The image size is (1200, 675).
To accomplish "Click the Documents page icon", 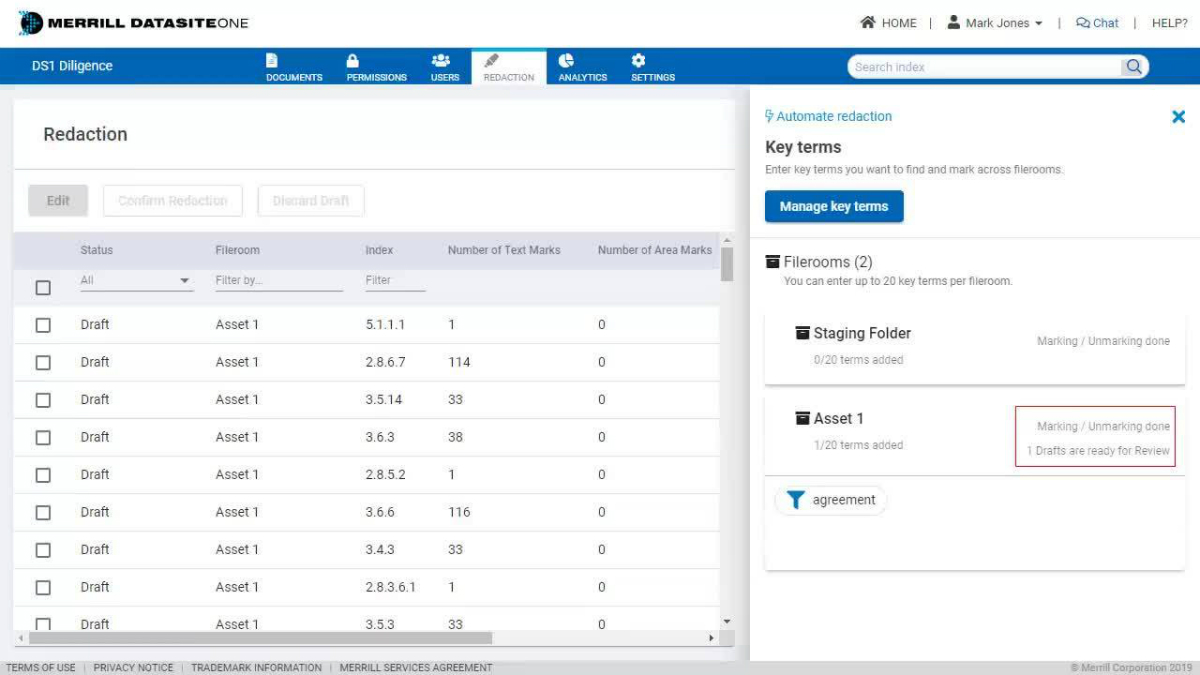I will point(272,61).
